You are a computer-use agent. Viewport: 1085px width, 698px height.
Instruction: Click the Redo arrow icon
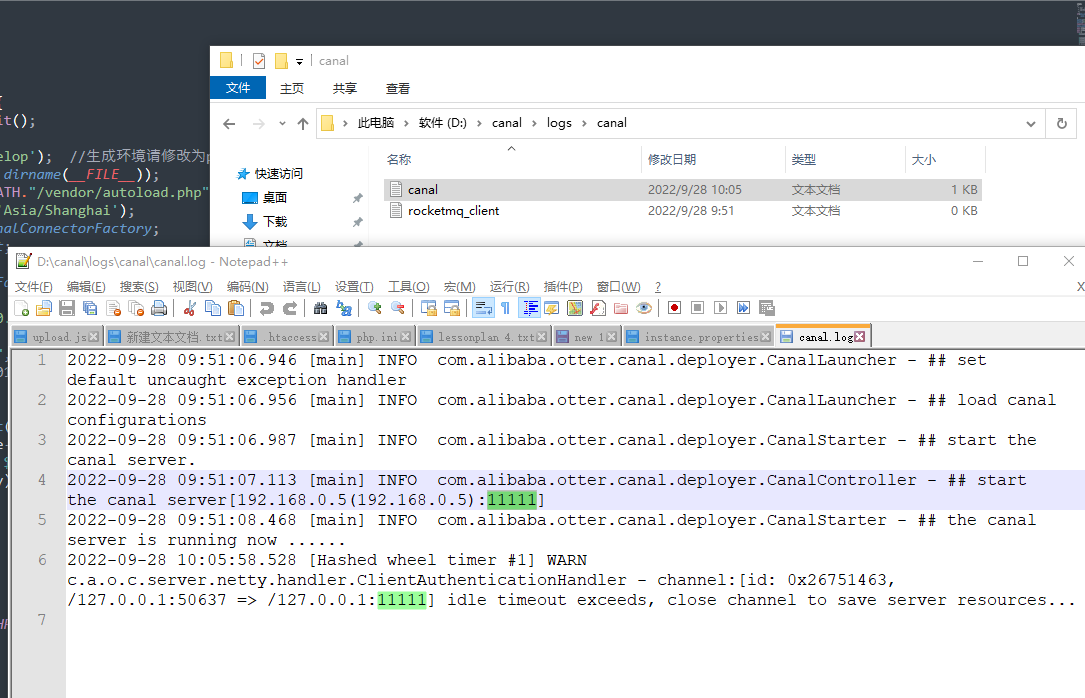(290, 309)
